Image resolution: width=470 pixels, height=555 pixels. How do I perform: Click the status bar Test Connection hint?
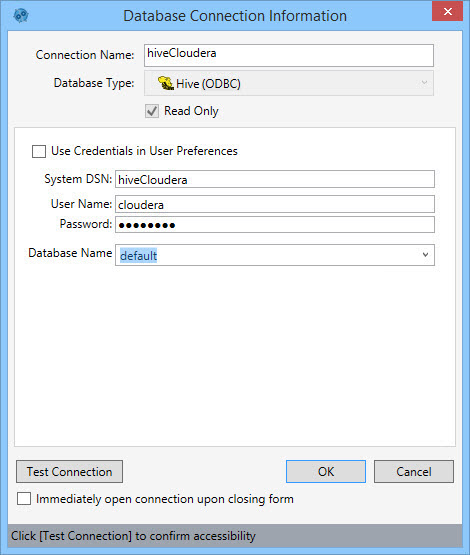point(133,536)
